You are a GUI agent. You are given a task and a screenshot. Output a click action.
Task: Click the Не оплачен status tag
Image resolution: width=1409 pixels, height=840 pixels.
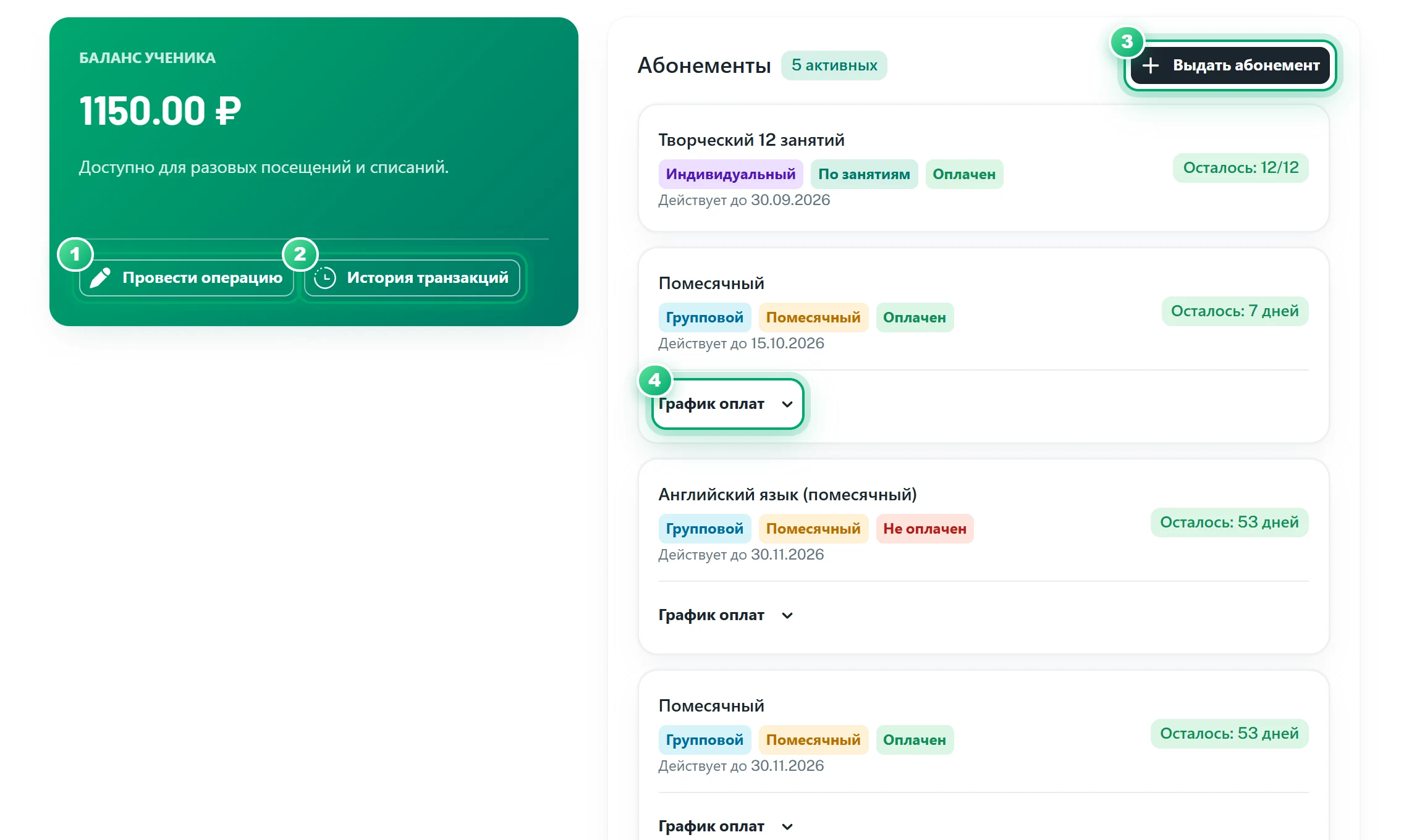click(925, 529)
